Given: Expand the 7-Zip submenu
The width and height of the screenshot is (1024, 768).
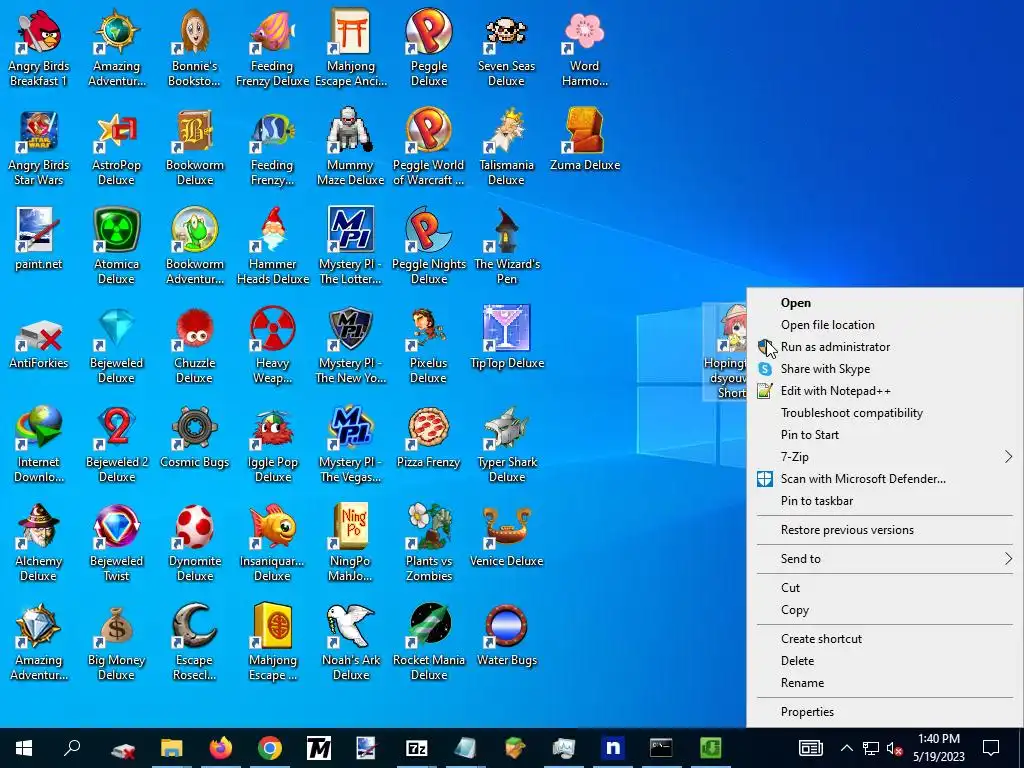Looking at the screenshot, I should (885, 457).
